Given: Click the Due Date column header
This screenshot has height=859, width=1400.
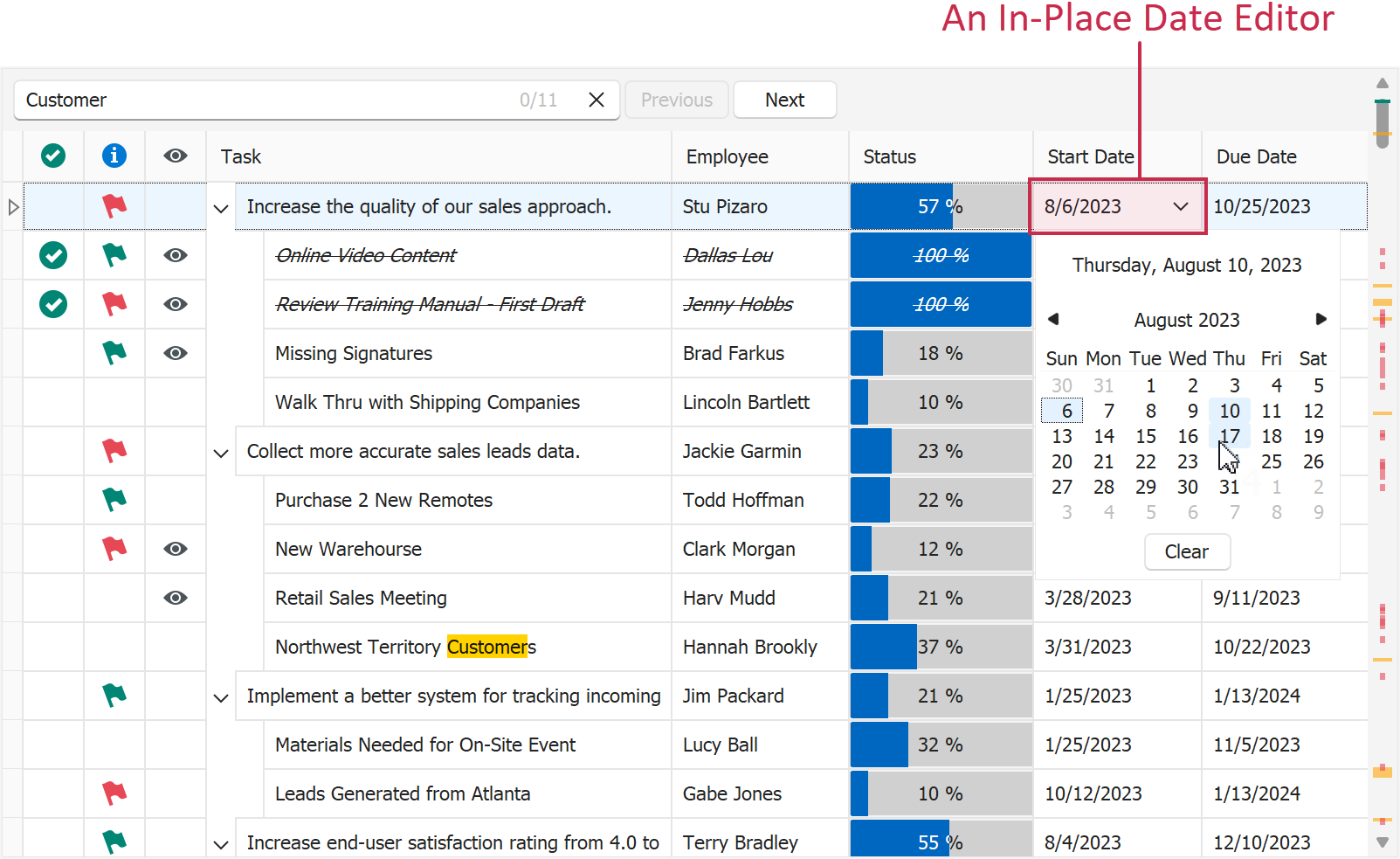Looking at the screenshot, I should coord(1256,156).
